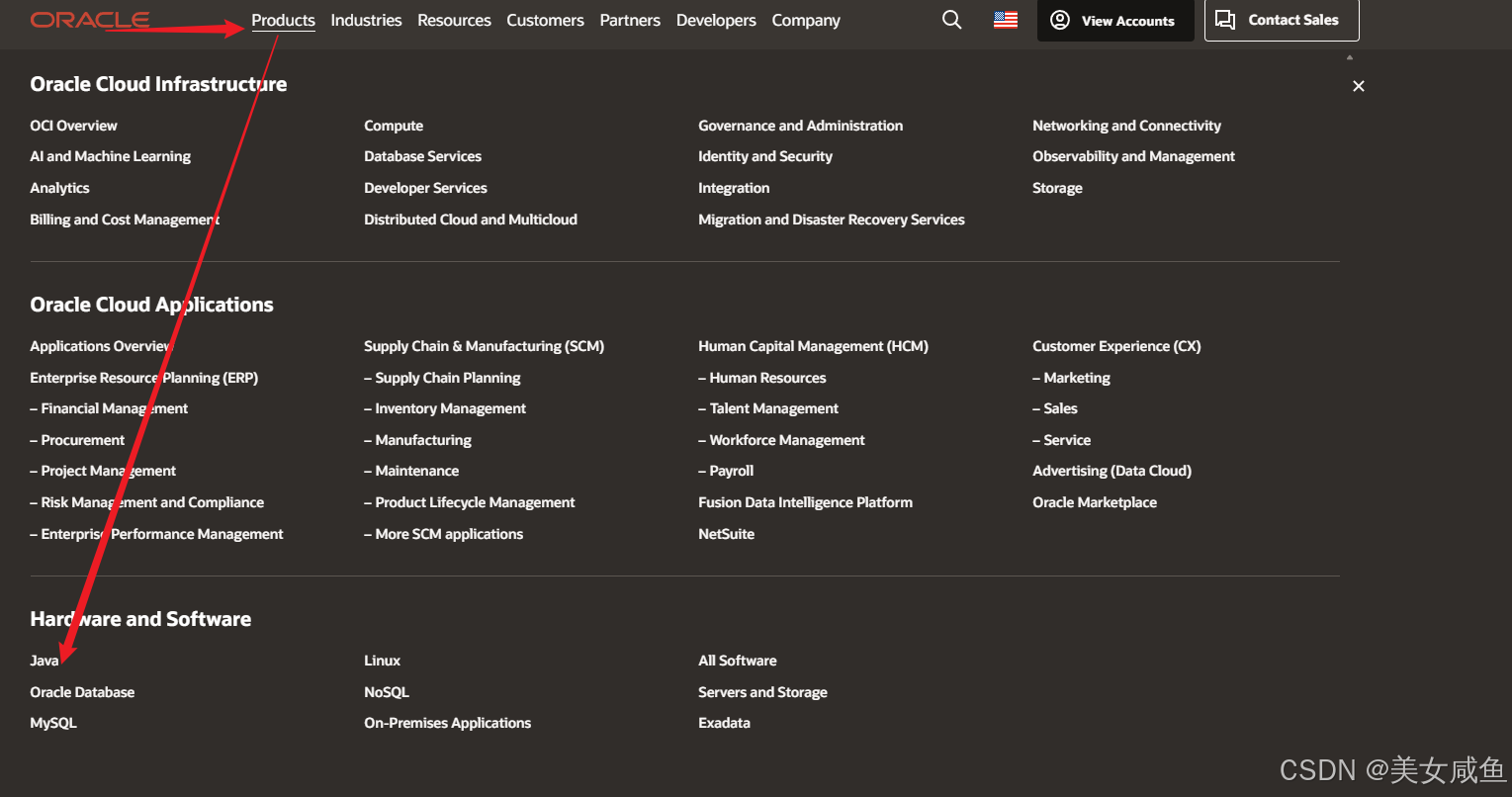Open Human Capital Management (HCM)
Image resolution: width=1512 pixels, height=797 pixels.
click(813, 346)
